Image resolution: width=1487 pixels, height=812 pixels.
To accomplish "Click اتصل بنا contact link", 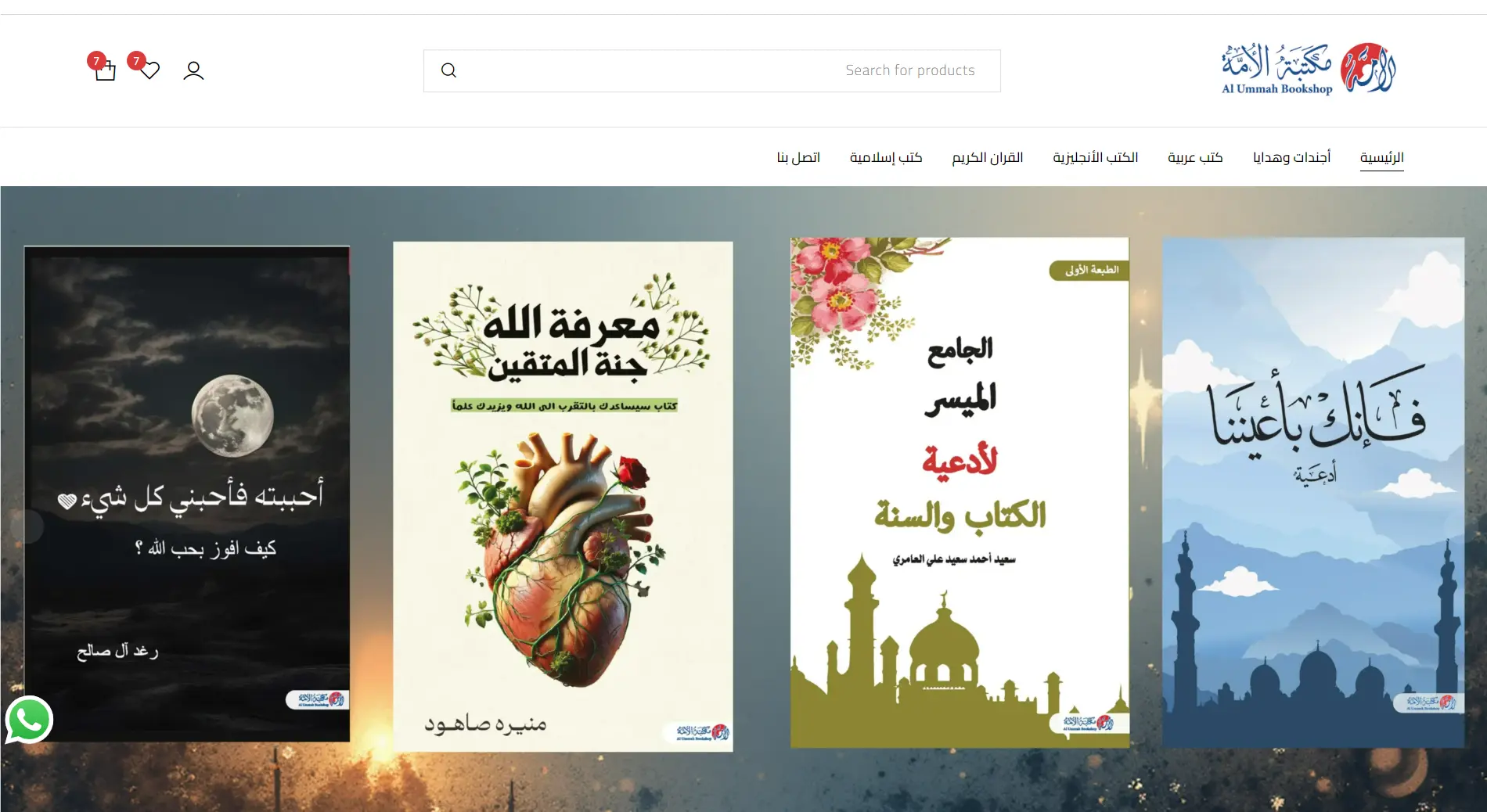I will tap(798, 157).
